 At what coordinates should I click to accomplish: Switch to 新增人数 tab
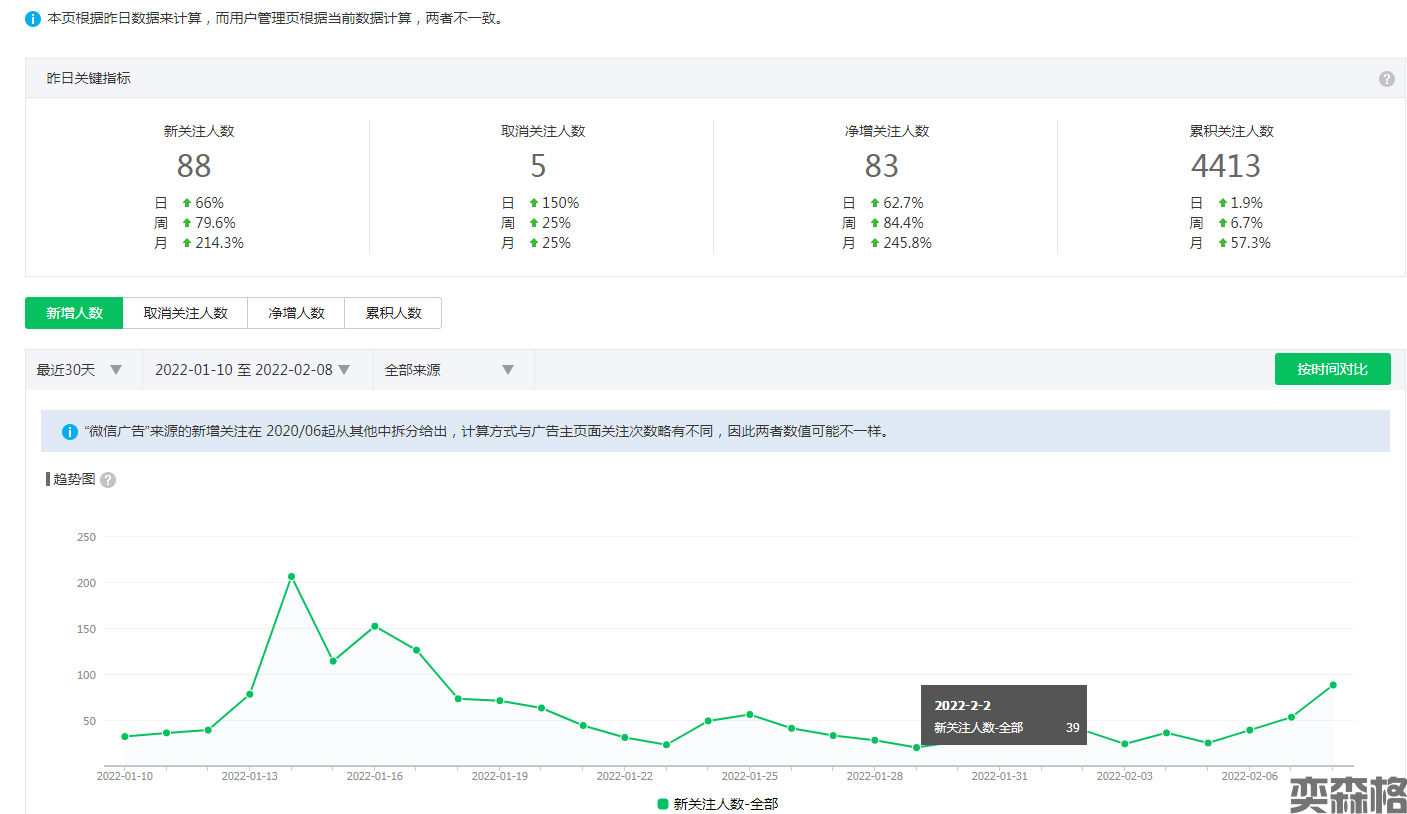pyautogui.click(x=74, y=313)
